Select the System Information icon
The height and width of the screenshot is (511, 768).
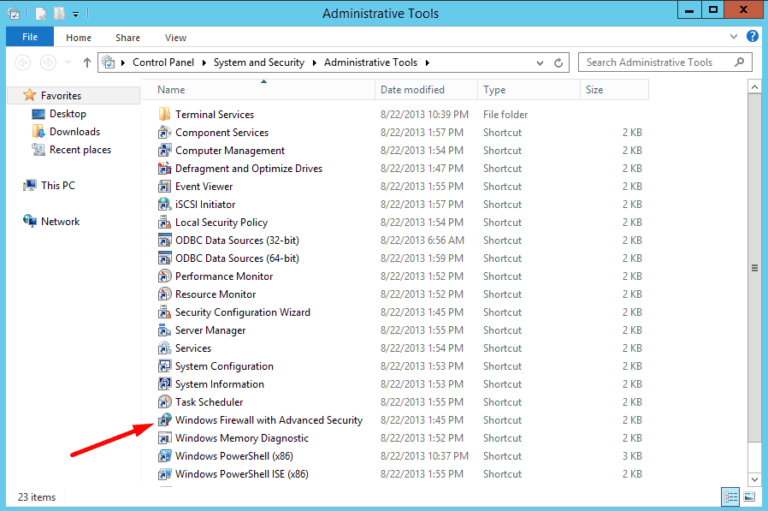(165, 384)
